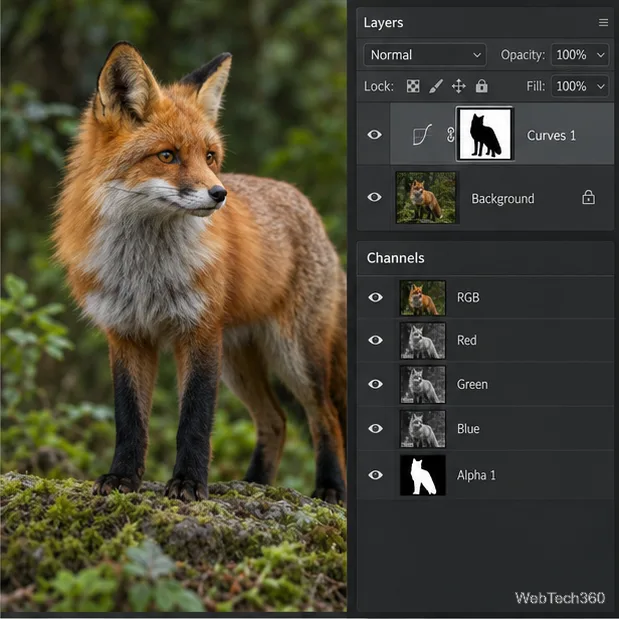Click the lock position move icon
Viewport: 619px width, 619px height.
pyautogui.click(x=458, y=86)
